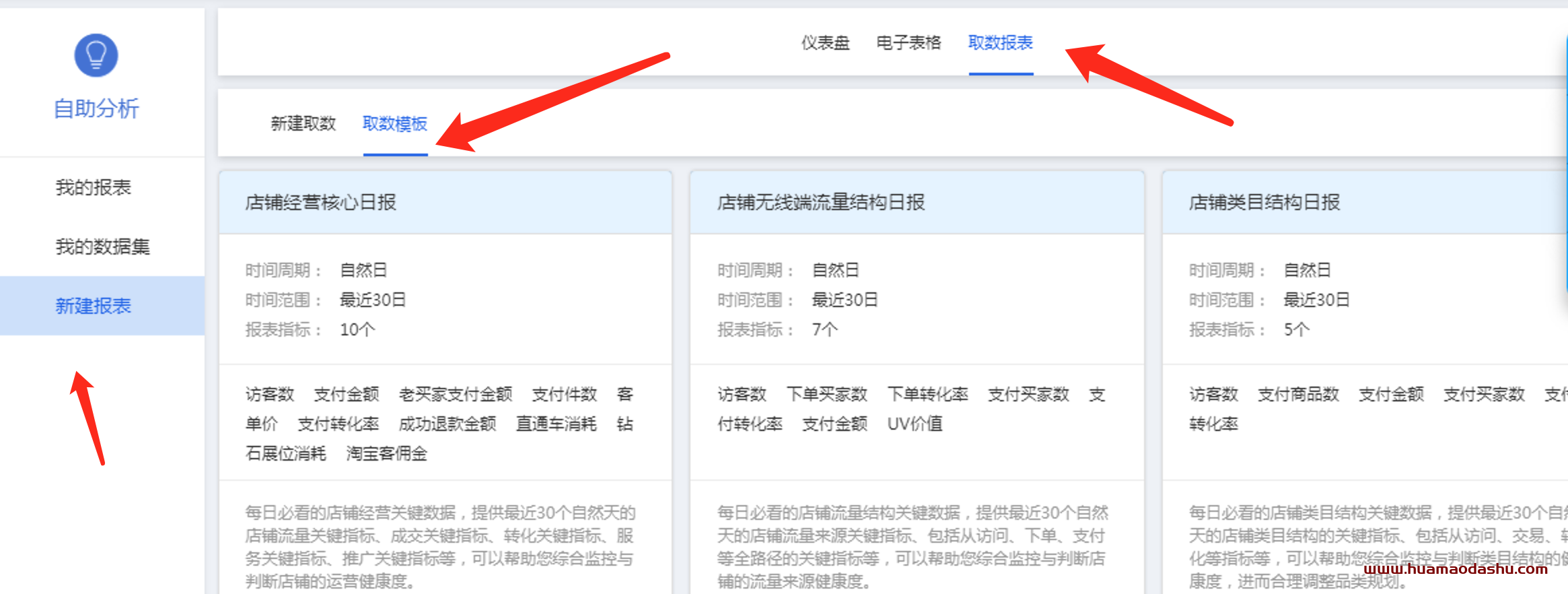Open the 店铺经营核心日报 template card header
1568x594 pixels.
click(320, 202)
